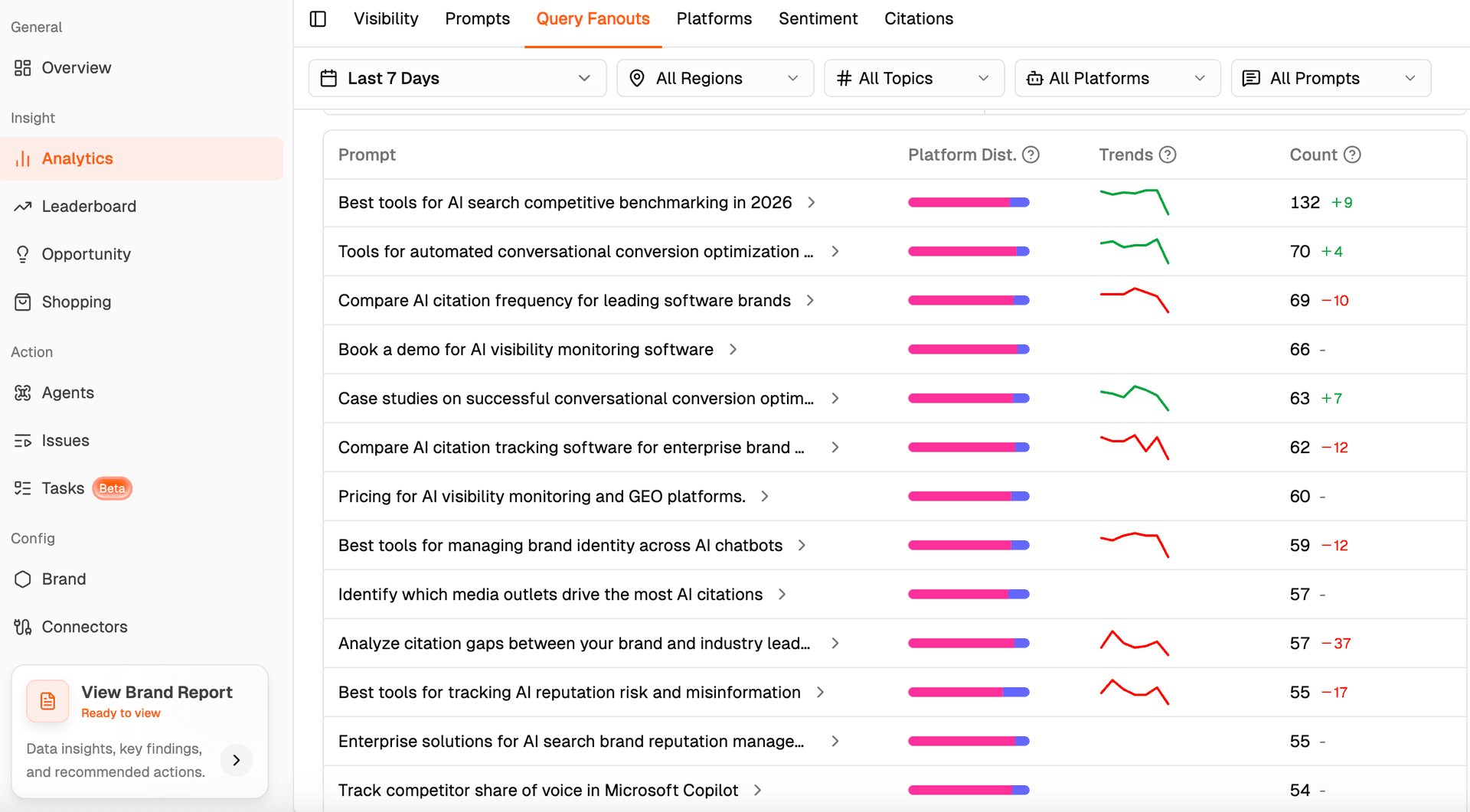Expand the All Topics dropdown
Image resolution: width=1470 pixels, height=812 pixels.
coord(913,78)
